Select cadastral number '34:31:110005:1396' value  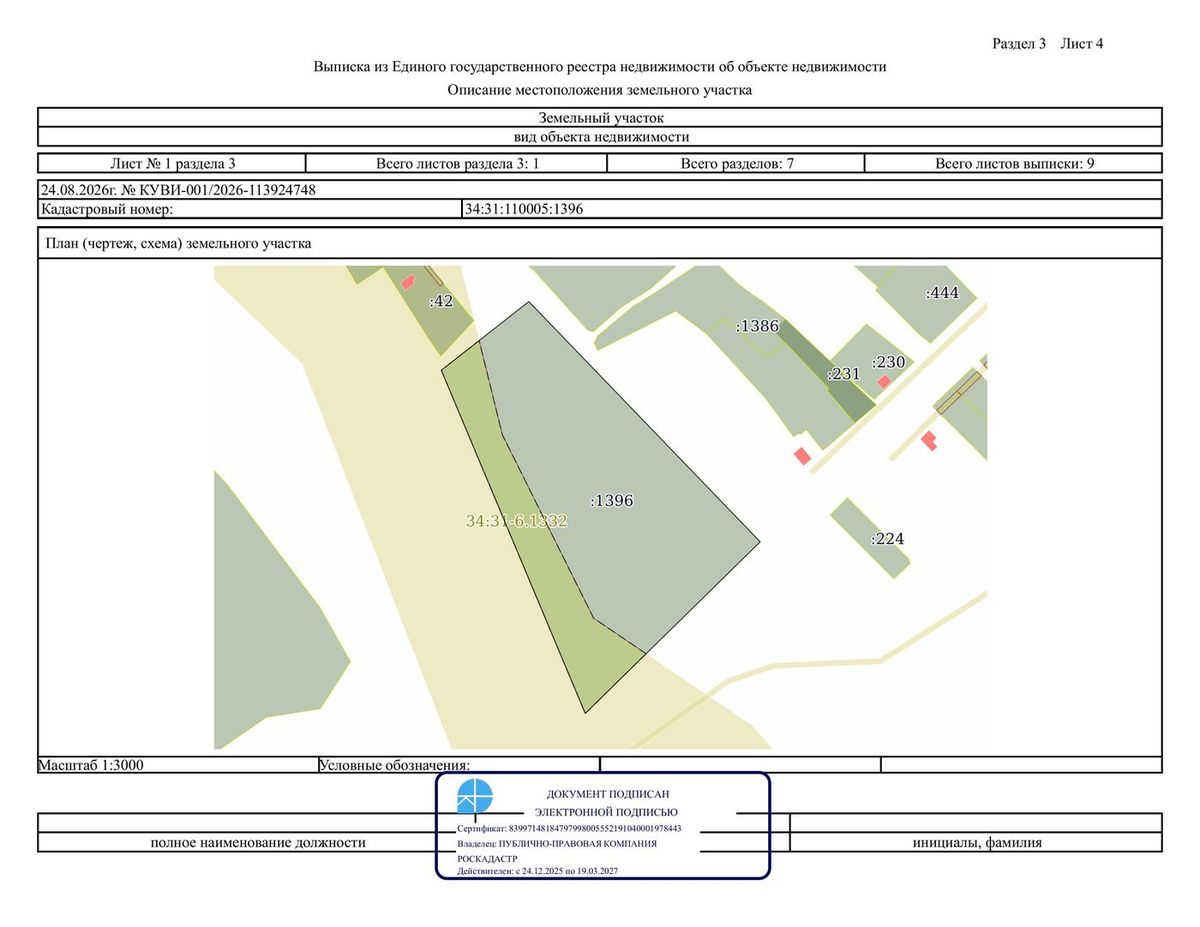tap(524, 209)
